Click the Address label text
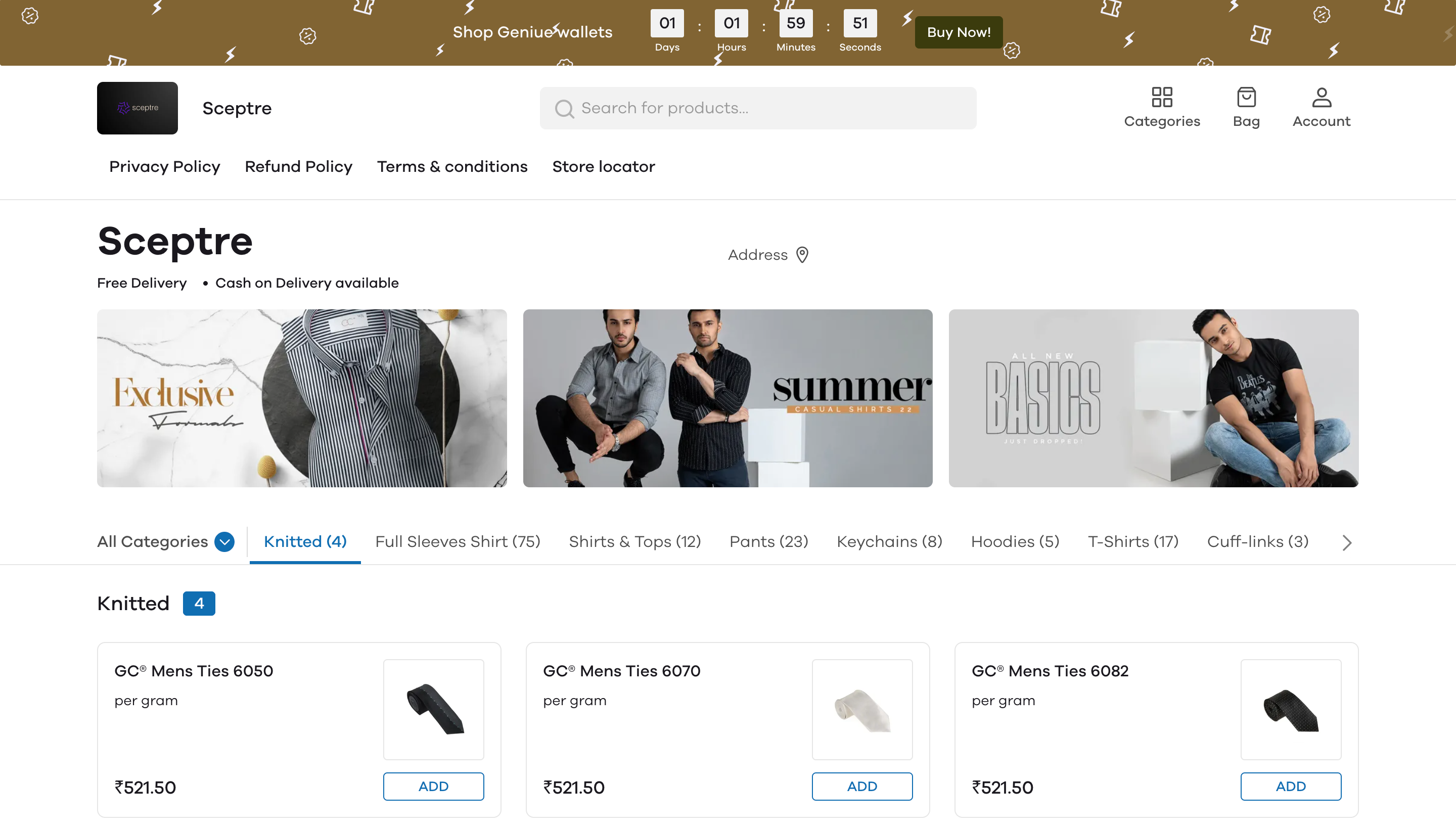The image size is (1456, 829). [x=758, y=255]
